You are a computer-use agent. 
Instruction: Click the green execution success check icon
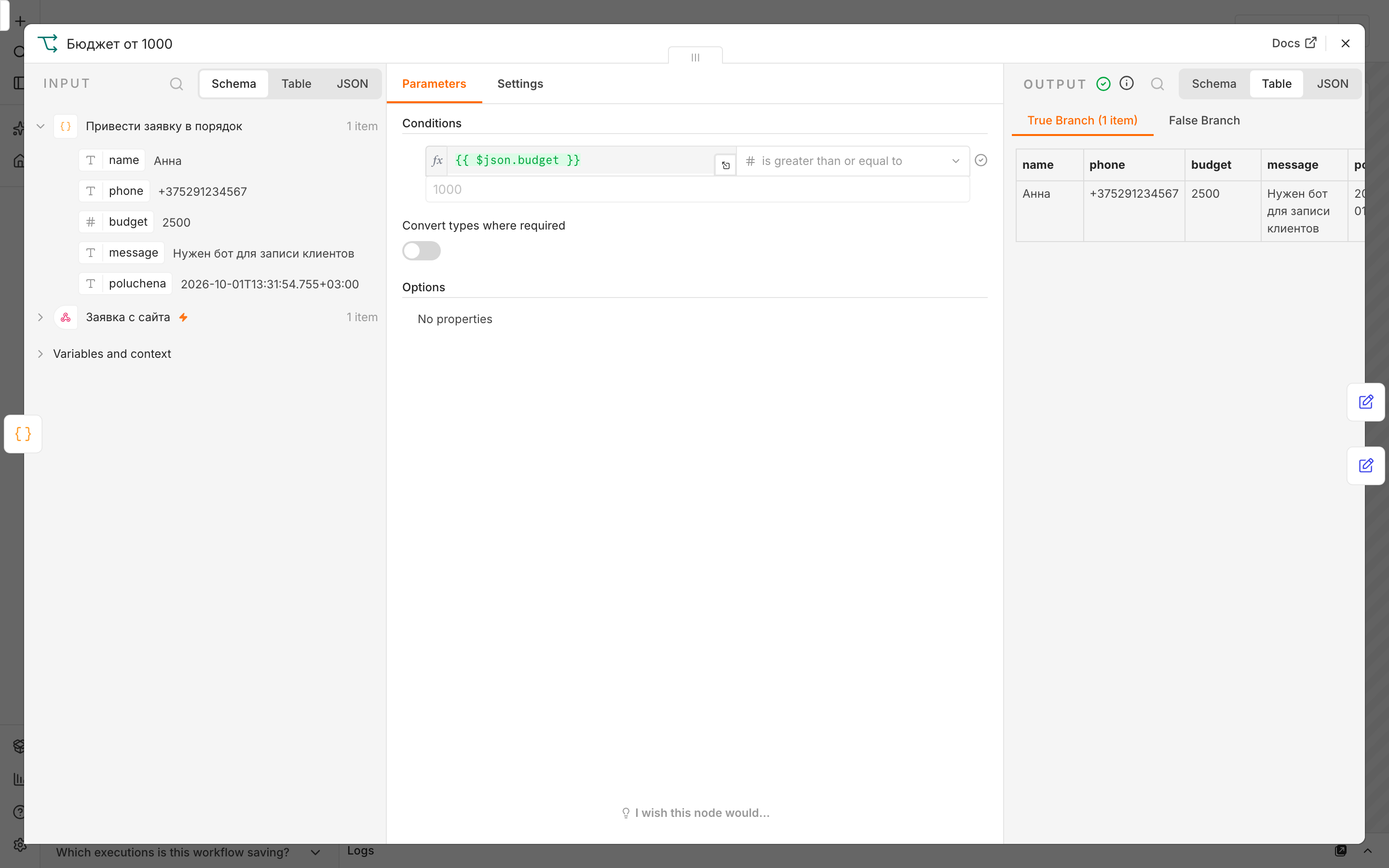click(x=1103, y=84)
